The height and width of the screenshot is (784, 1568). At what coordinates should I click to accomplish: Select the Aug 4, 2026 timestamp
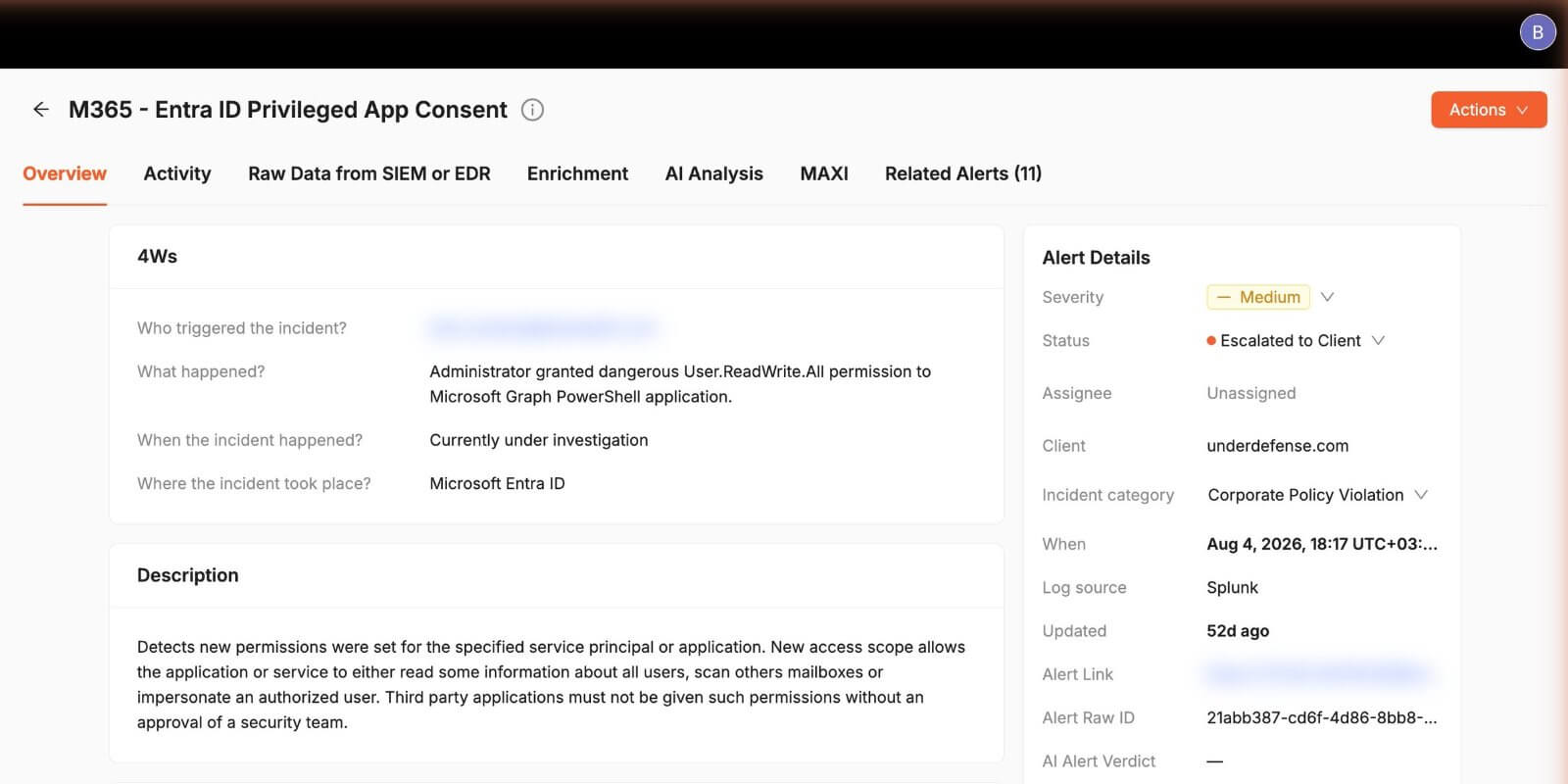click(1322, 544)
